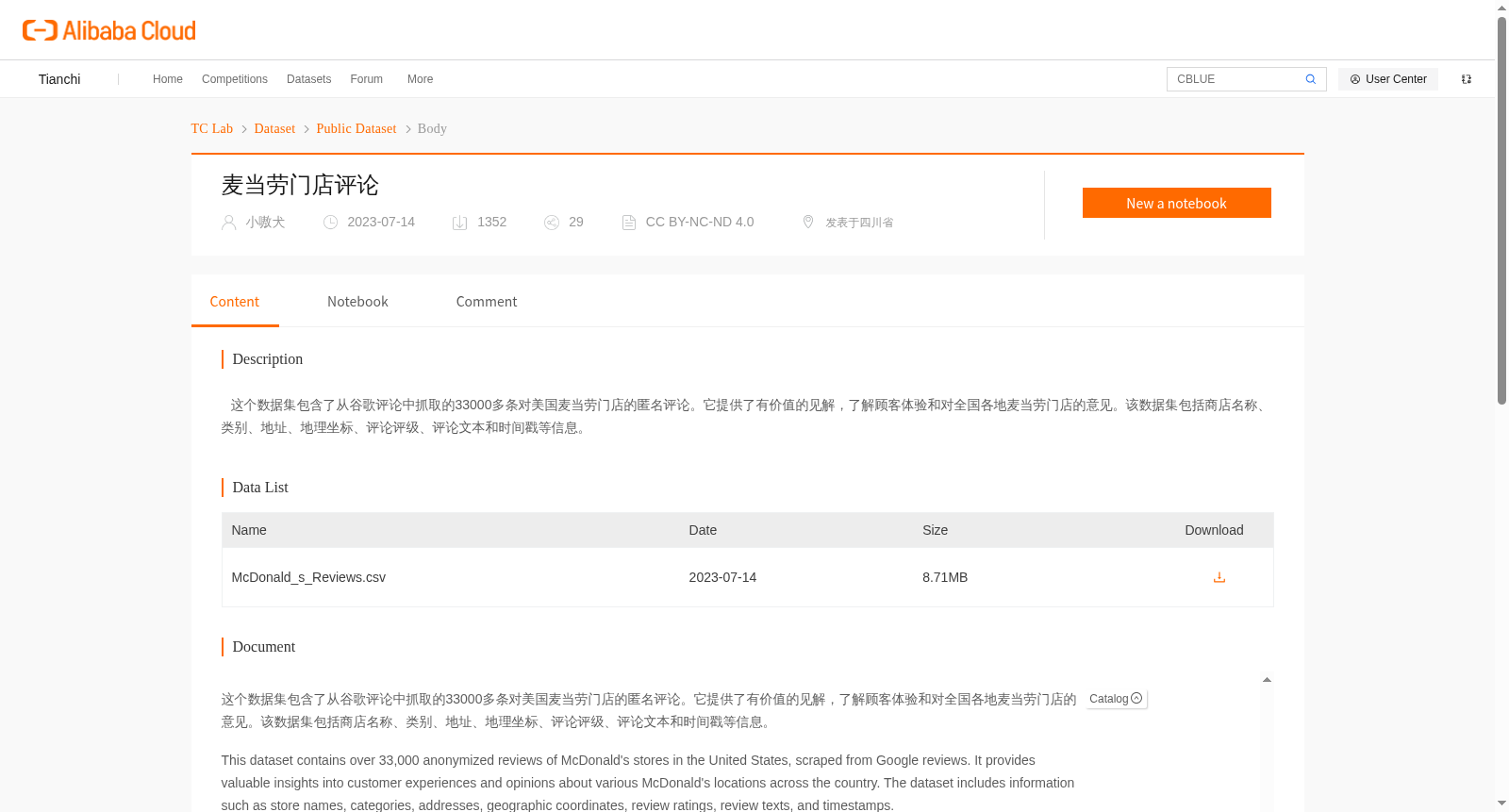The height and width of the screenshot is (812, 1509).
Task: Open the User Center button
Action: click(x=1388, y=79)
